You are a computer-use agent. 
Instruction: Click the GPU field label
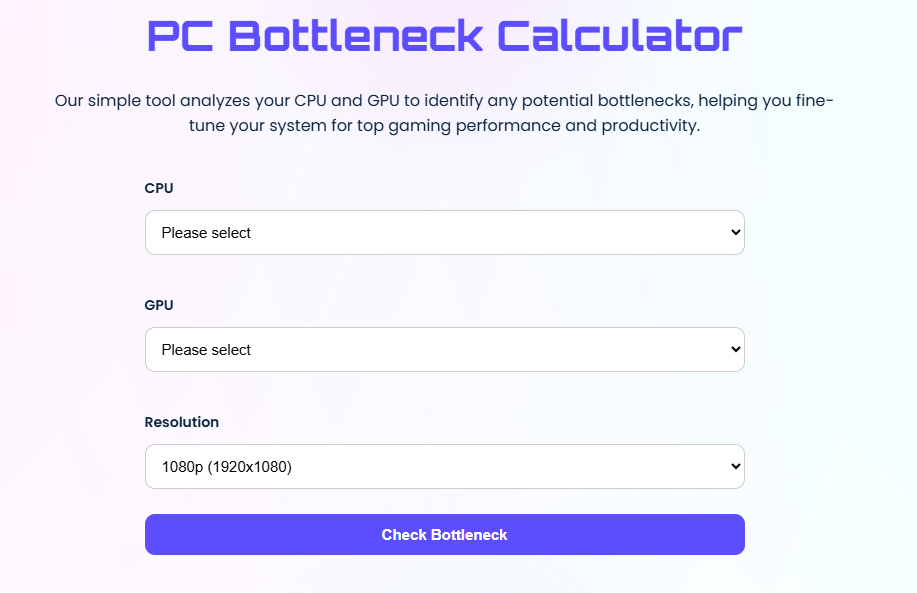tap(158, 305)
